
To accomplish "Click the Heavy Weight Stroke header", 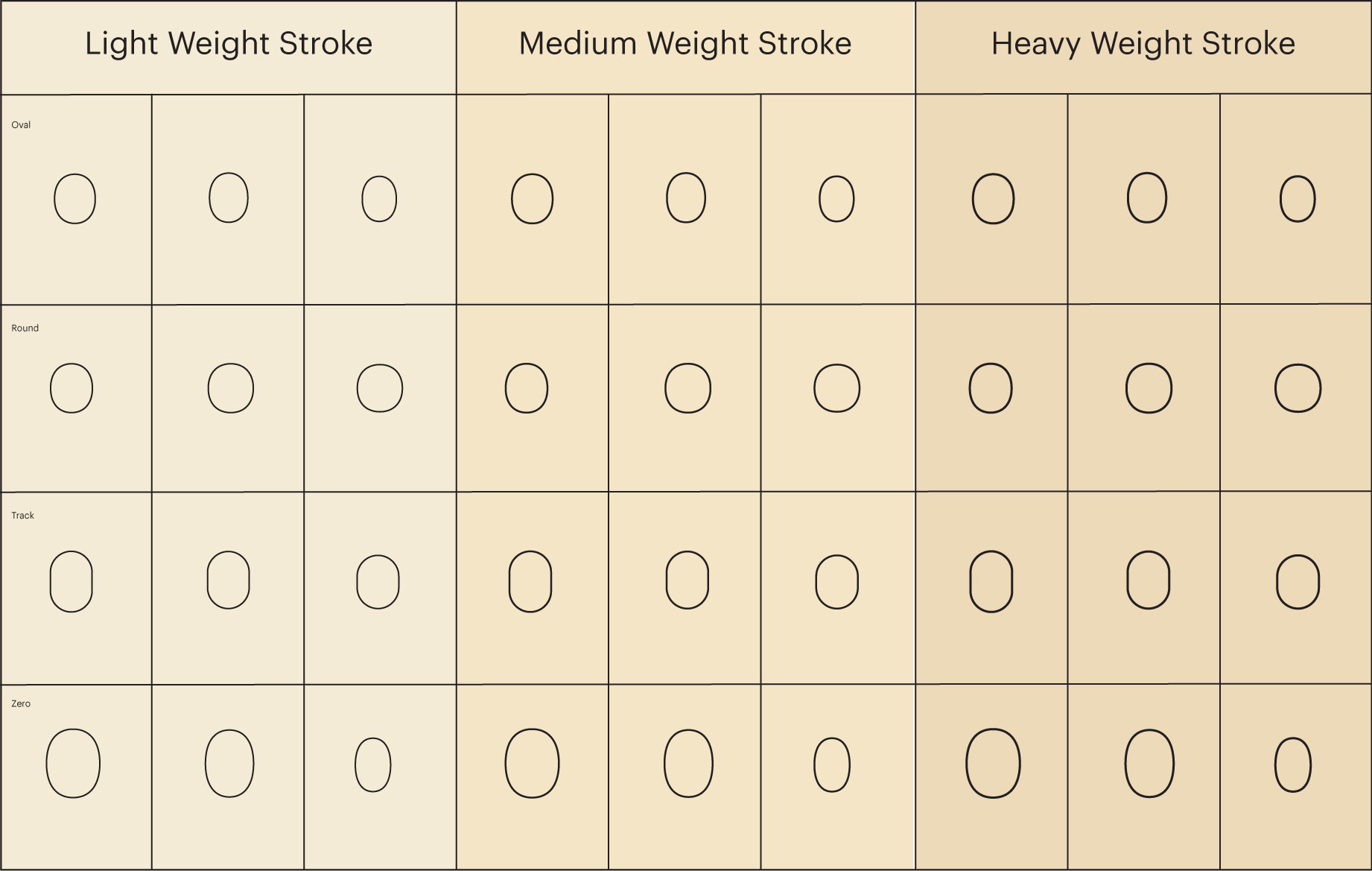I will click(x=1143, y=44).
